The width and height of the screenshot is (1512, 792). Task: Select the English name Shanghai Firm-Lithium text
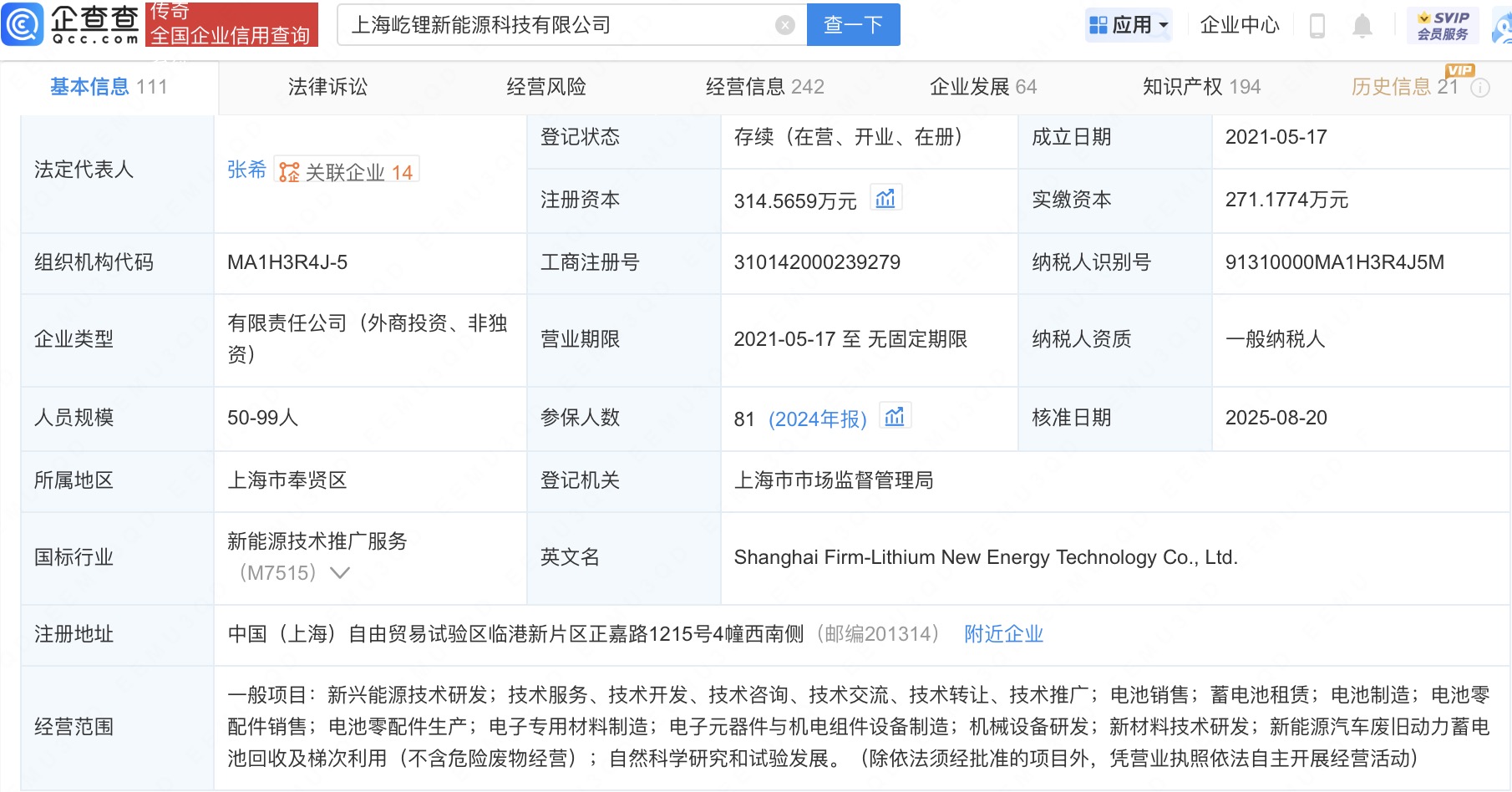(x=986, y=557)
